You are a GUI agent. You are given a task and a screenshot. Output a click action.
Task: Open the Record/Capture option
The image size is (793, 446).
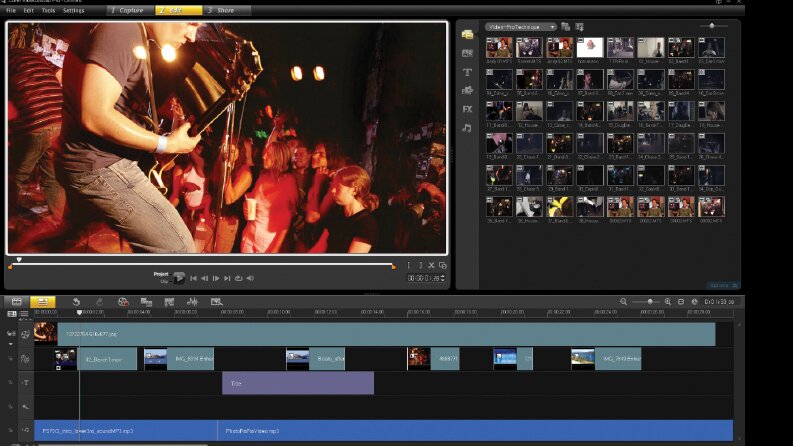(123, 302)
